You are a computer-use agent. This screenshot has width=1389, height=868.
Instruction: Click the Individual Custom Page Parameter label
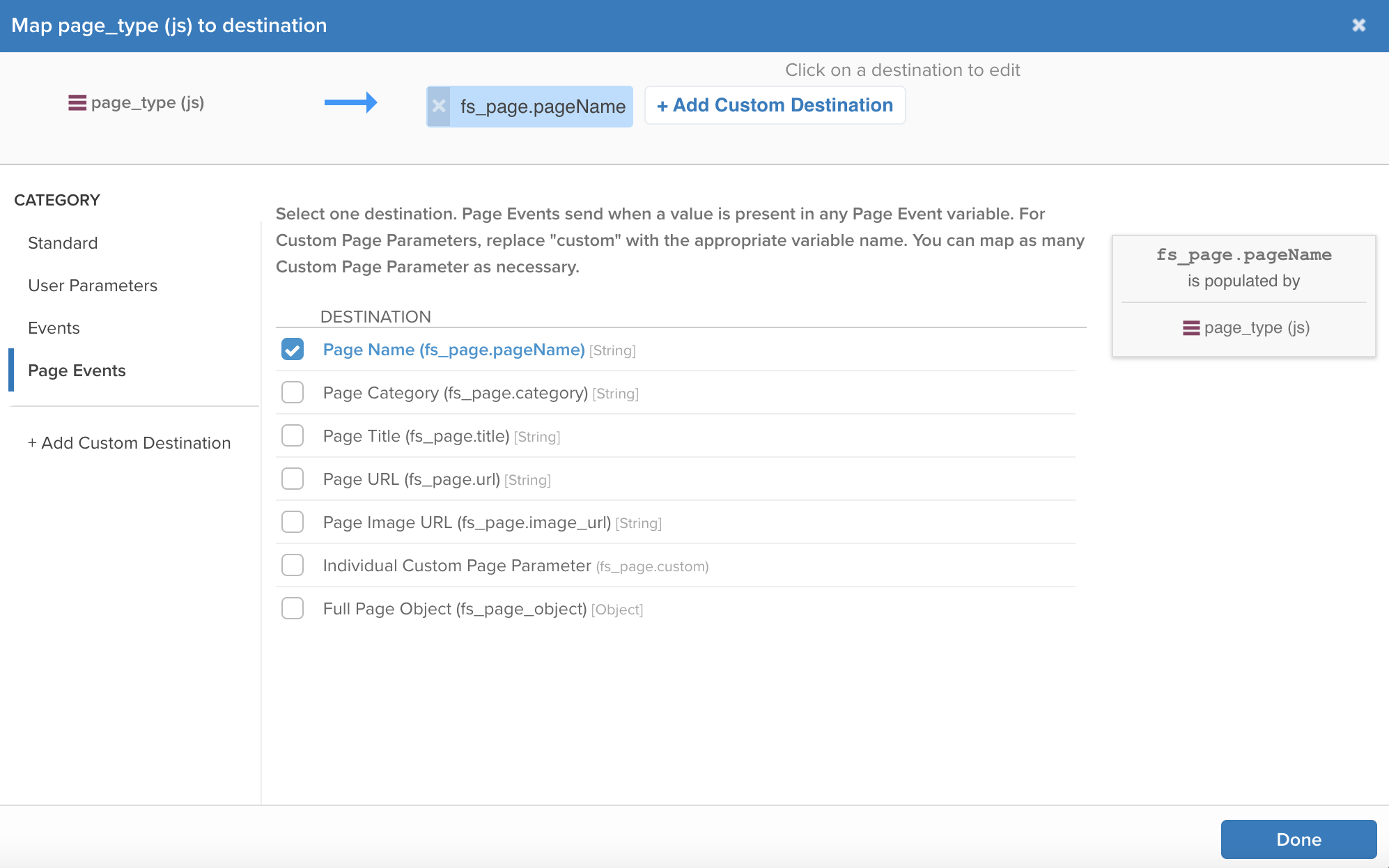point(457,566)
